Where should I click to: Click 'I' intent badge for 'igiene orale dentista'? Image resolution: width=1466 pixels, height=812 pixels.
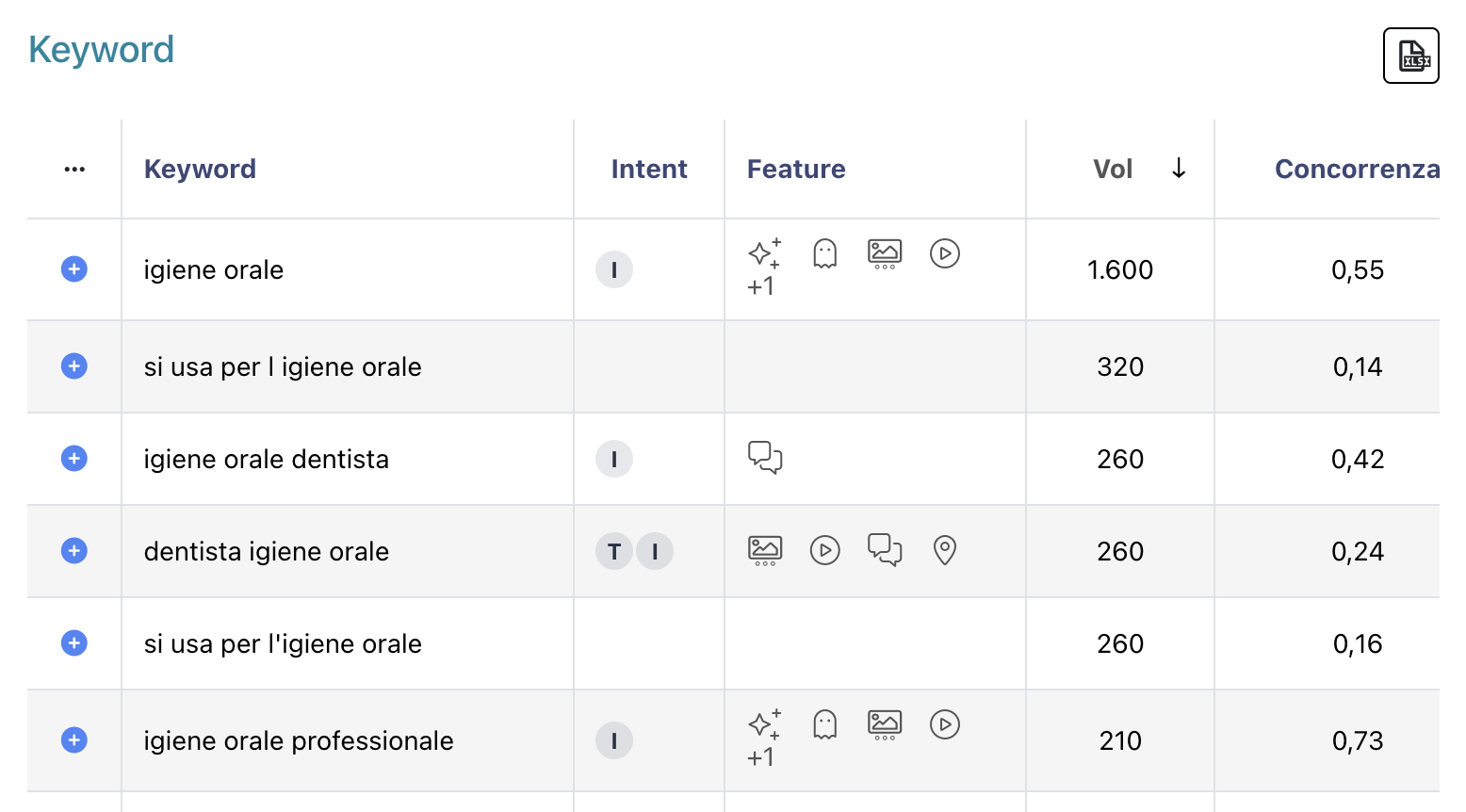614,459
